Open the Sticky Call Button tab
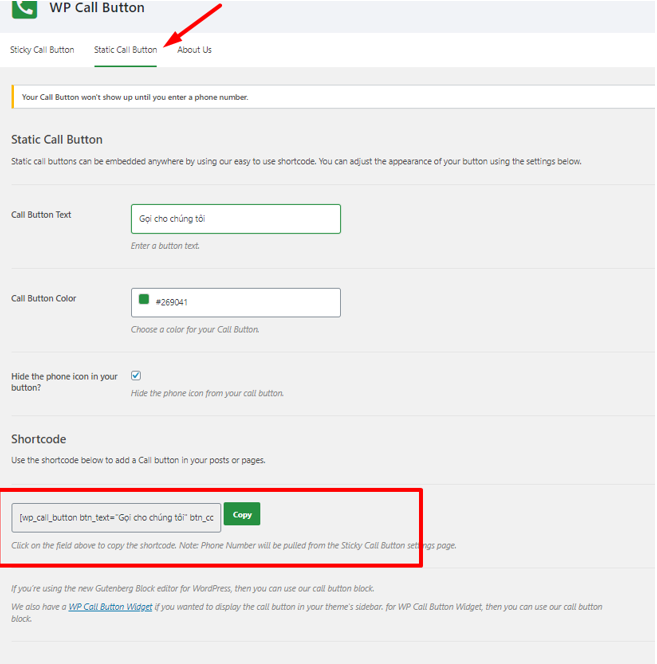The height and width of the screenshot is (664, 657). click(x=42, y=50)
